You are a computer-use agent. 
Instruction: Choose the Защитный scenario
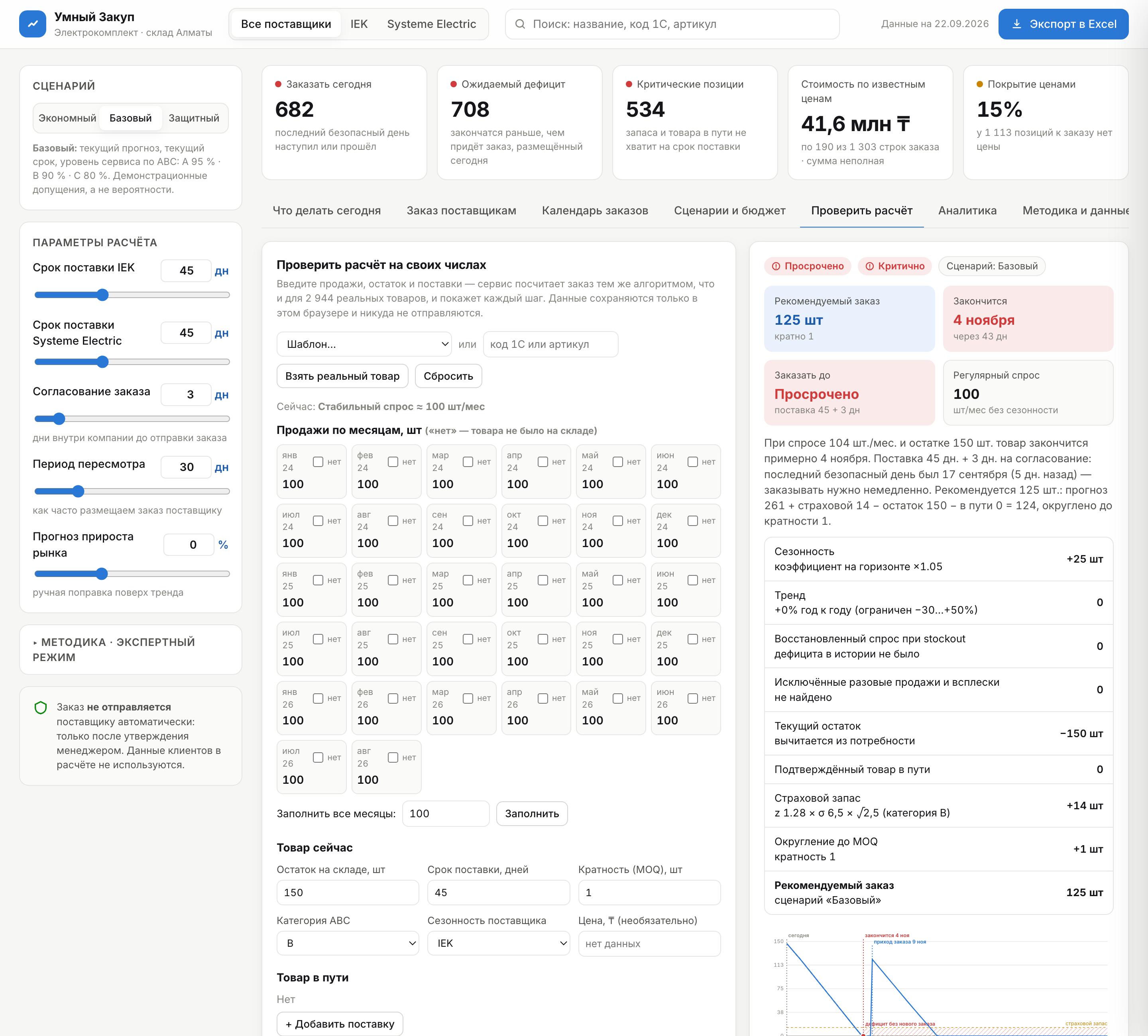[x=194, y=118]
